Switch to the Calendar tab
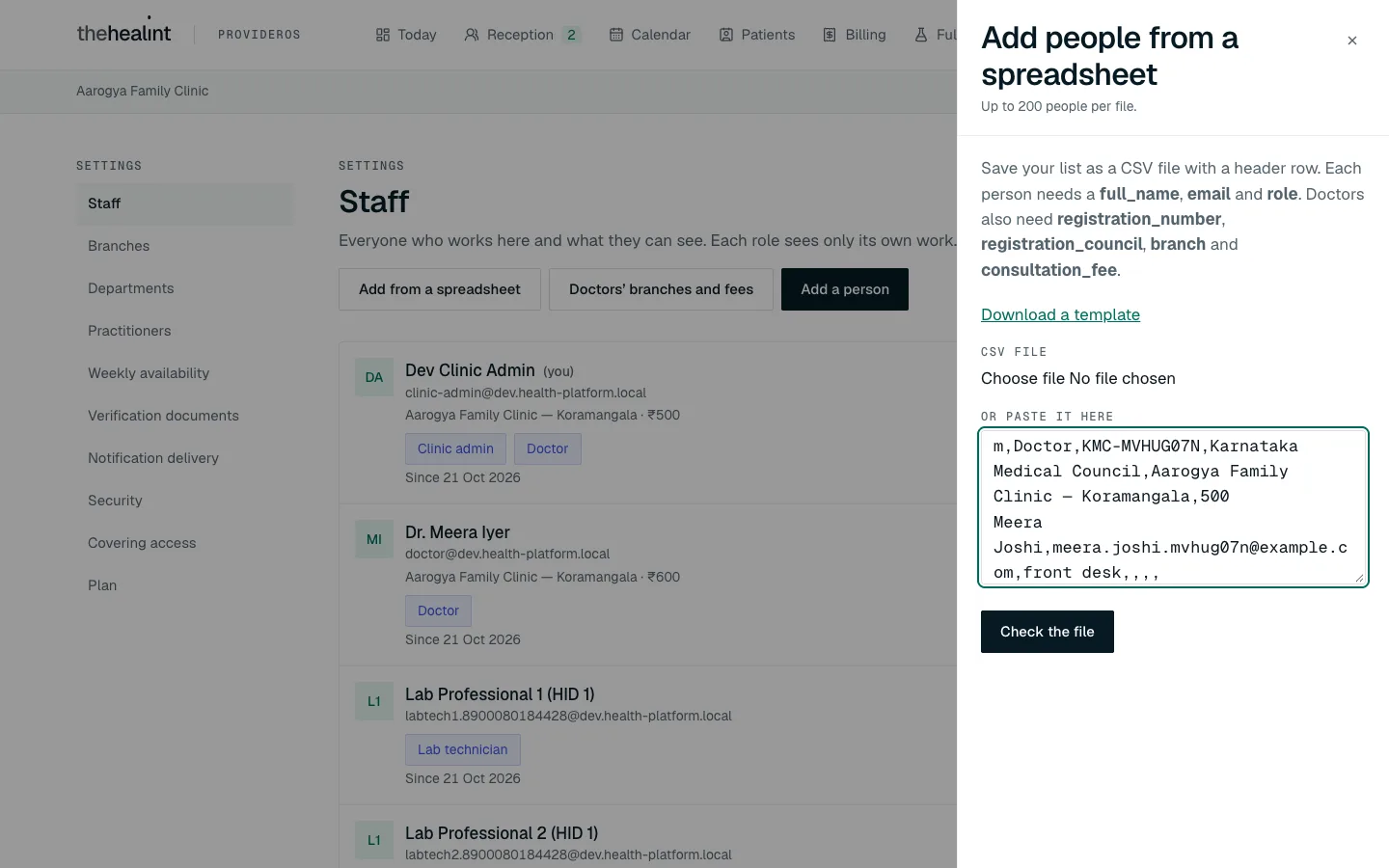Screen dimensions: 1389x868 650,35
